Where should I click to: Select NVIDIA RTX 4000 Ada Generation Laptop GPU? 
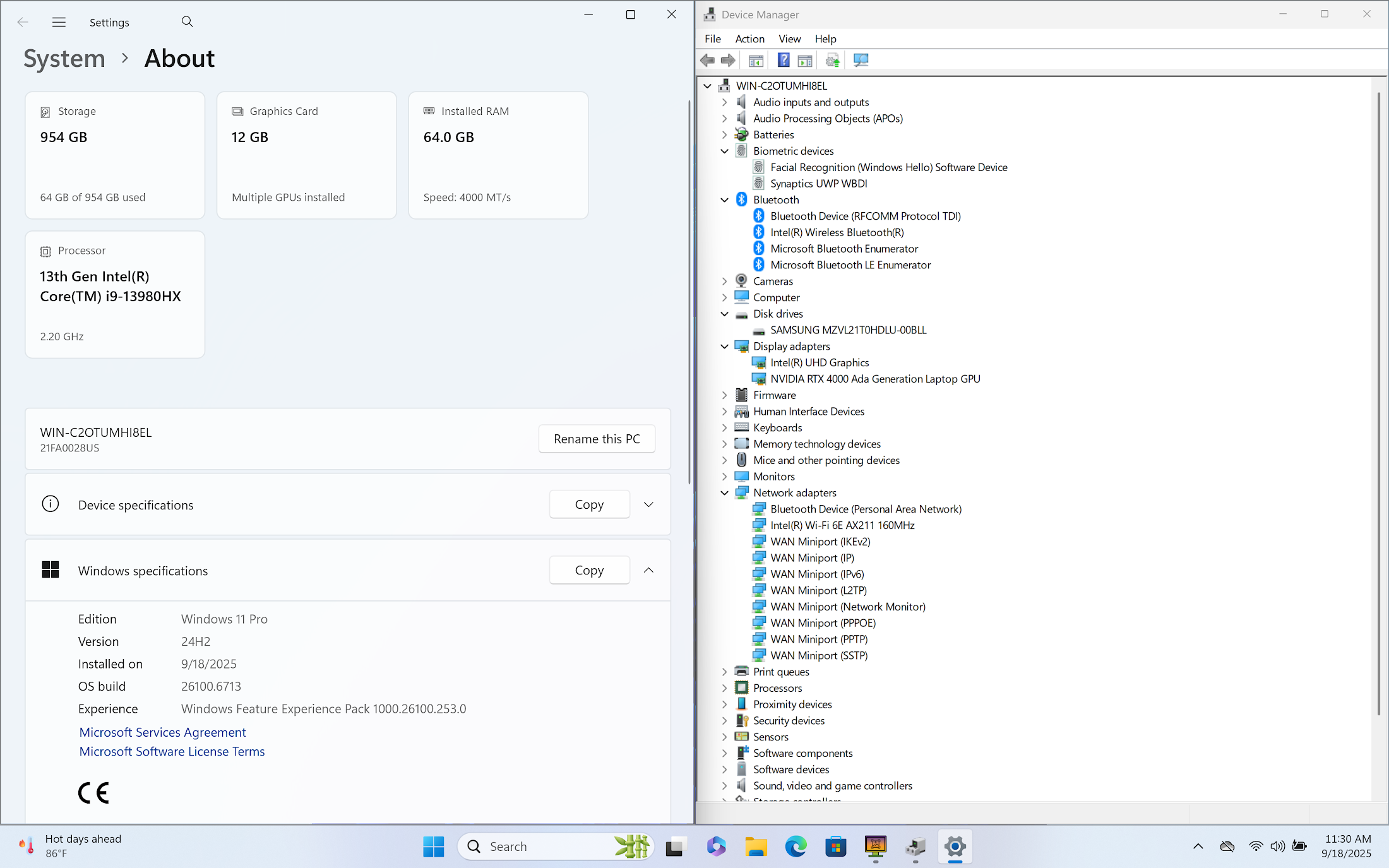(875, 379)
